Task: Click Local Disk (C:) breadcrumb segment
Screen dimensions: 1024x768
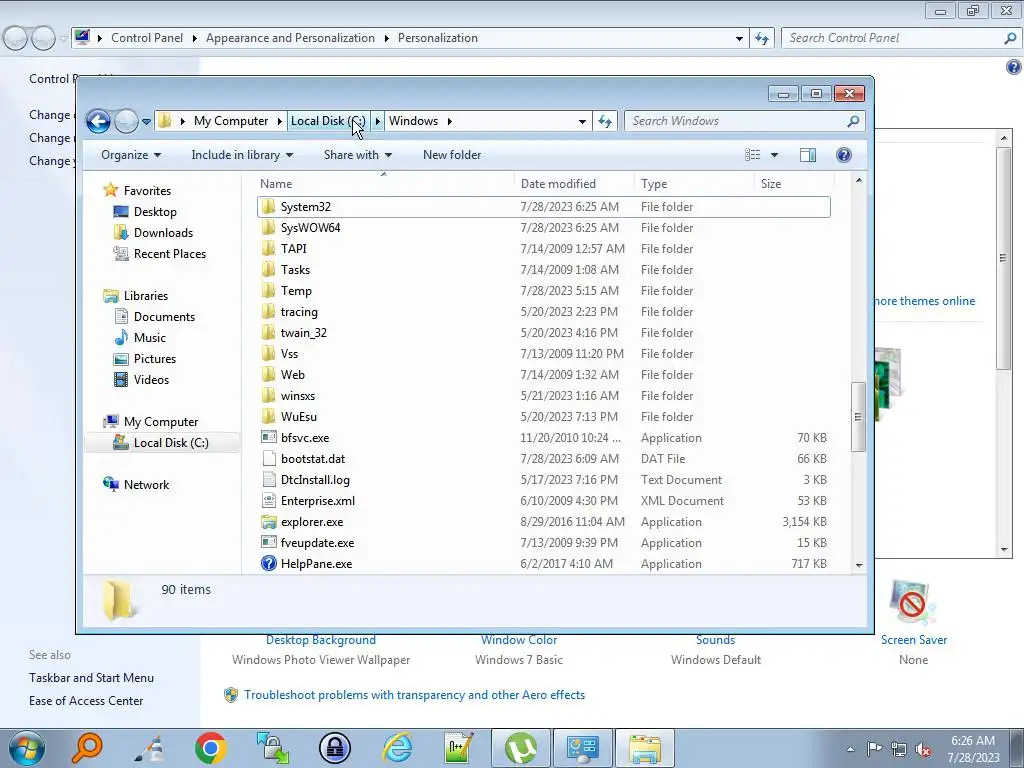Action: pyautogui.click(x=328, y=121)
